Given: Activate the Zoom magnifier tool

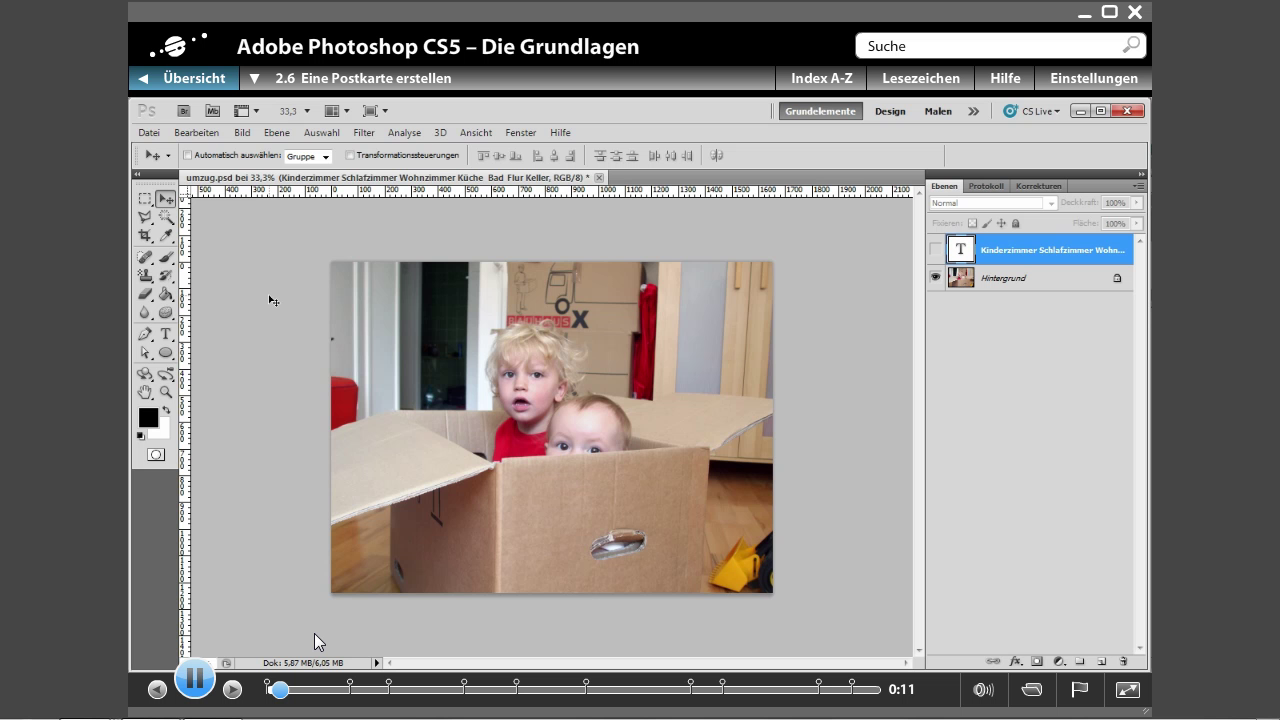Looking at the screenshot, I should (x=166, y=392).
